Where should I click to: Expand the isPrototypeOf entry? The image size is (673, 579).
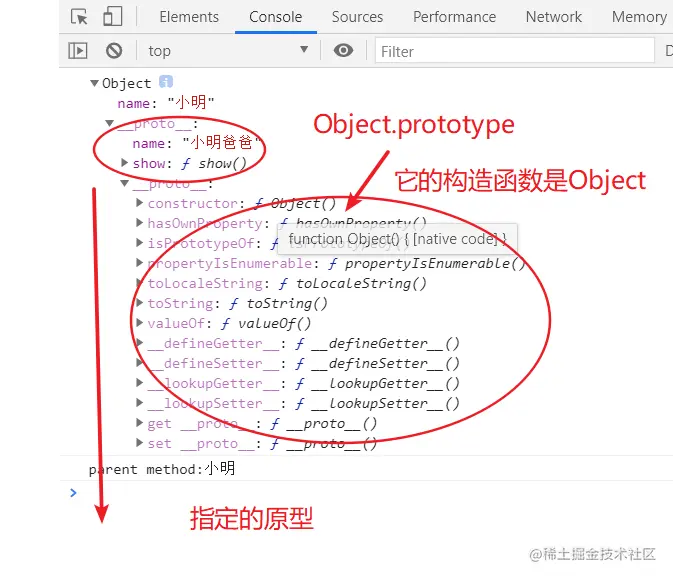pos(139,243)
